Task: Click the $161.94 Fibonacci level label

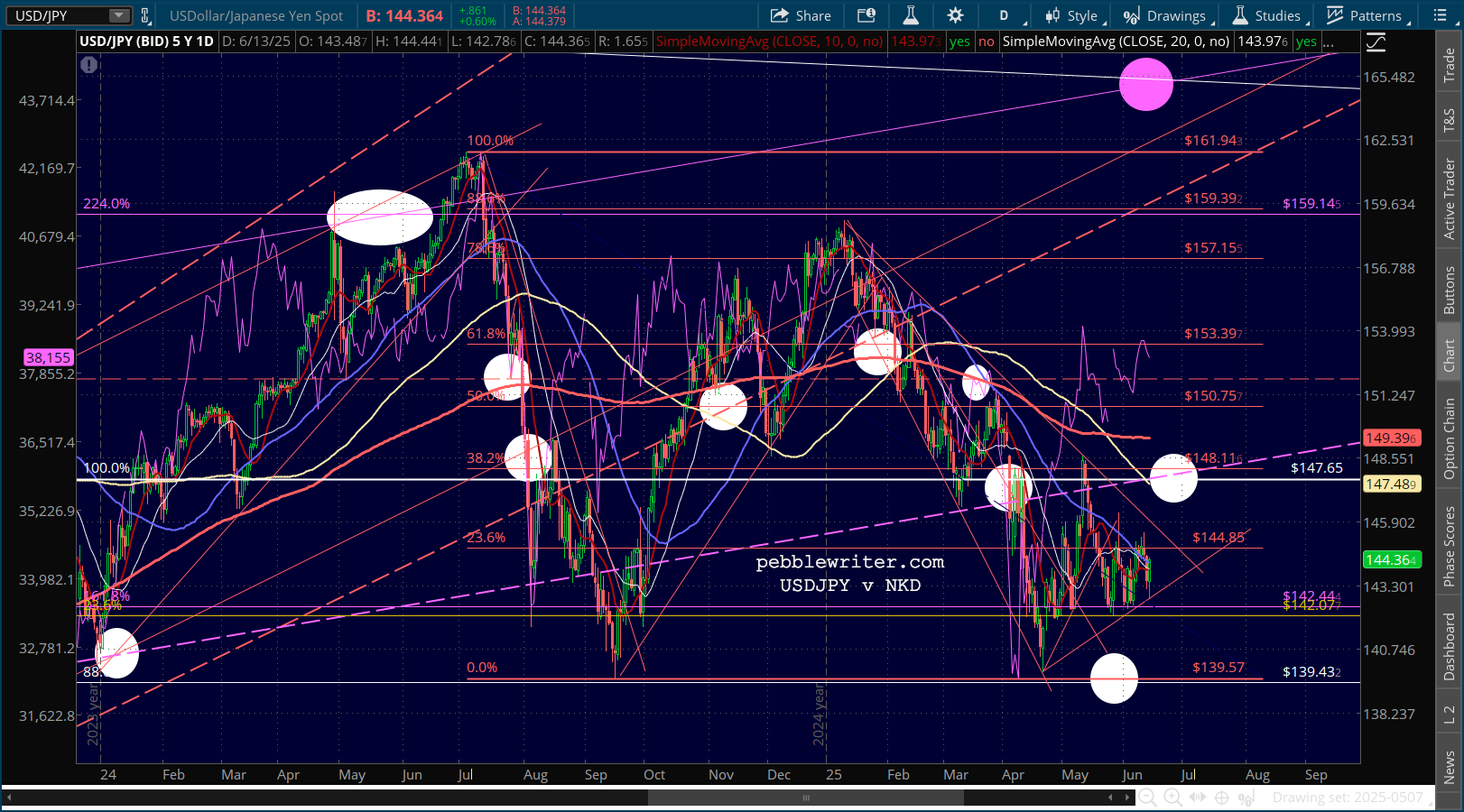Action: click(1214, 141)
